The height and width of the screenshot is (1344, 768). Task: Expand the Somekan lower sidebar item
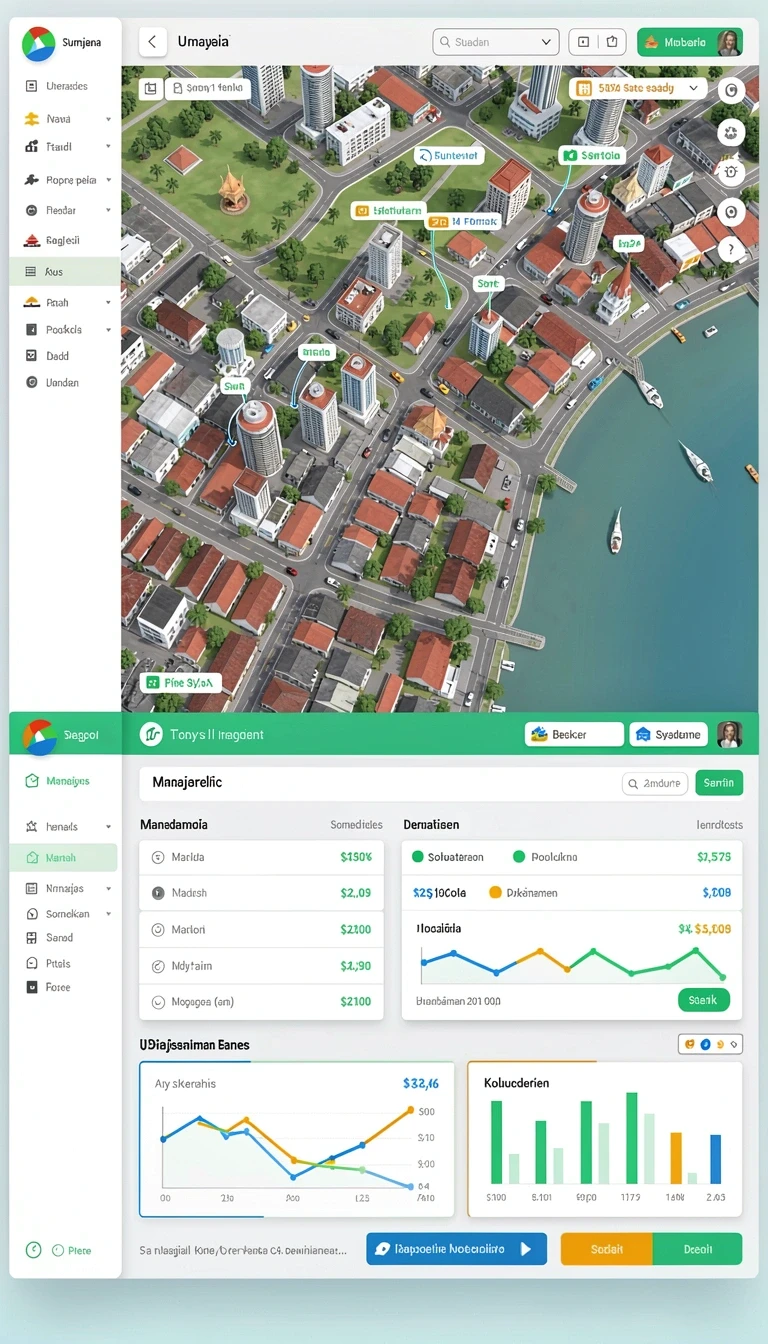coord(108,915)
